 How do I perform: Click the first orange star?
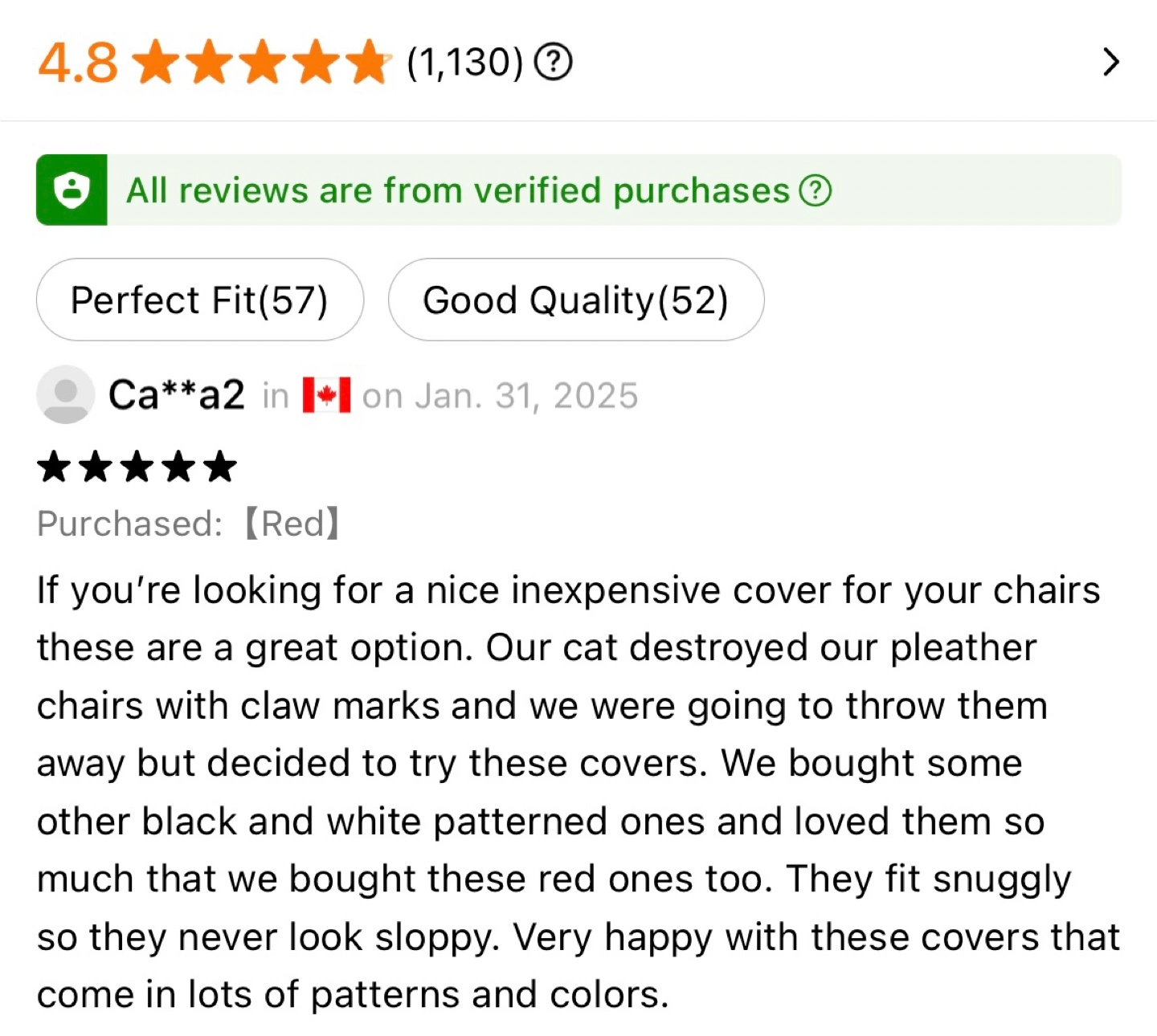(157, 63)
